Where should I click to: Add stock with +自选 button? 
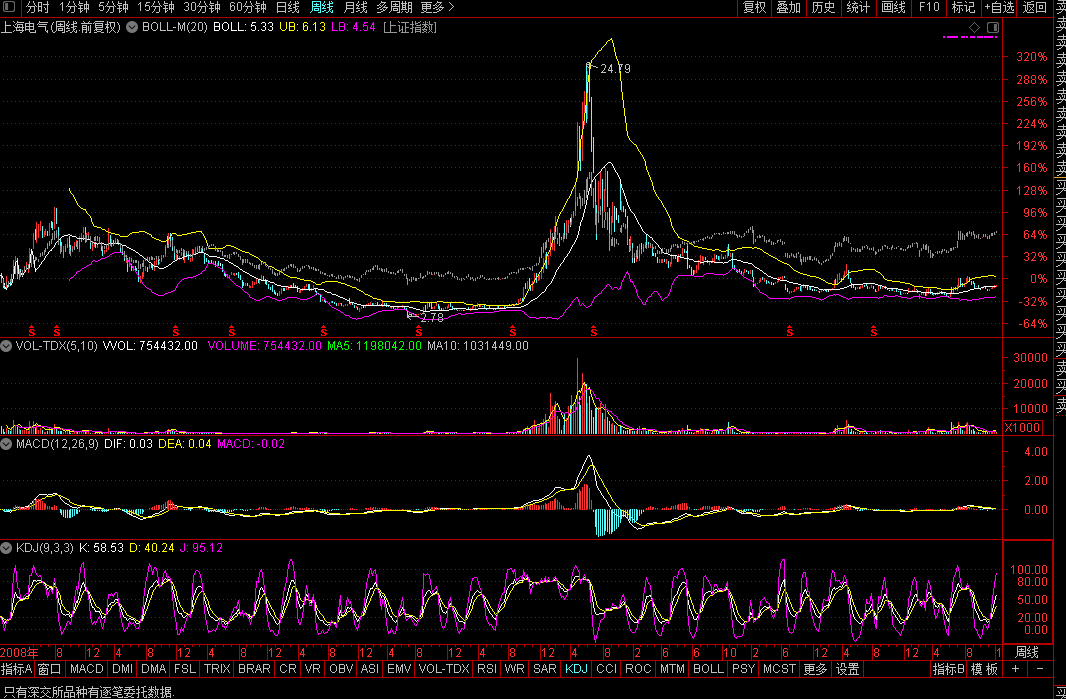999,8
